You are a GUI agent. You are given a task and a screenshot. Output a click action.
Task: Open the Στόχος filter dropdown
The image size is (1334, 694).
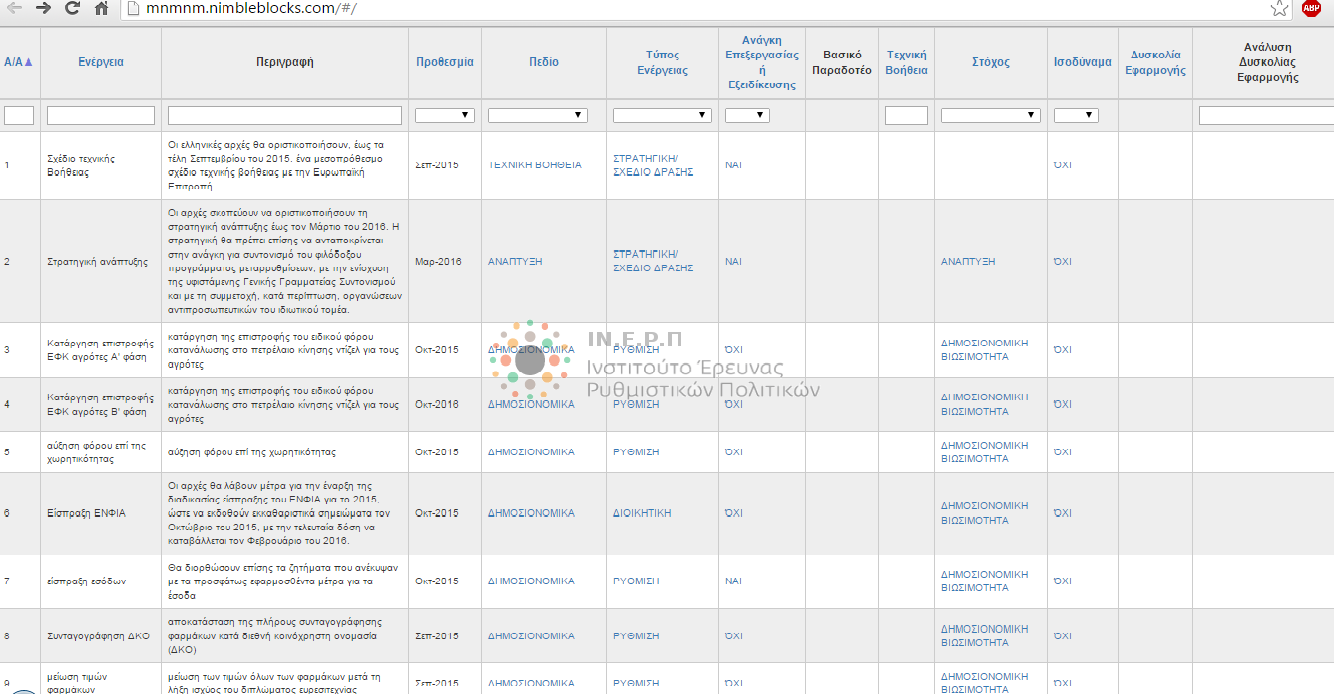(x=990, y=115)
